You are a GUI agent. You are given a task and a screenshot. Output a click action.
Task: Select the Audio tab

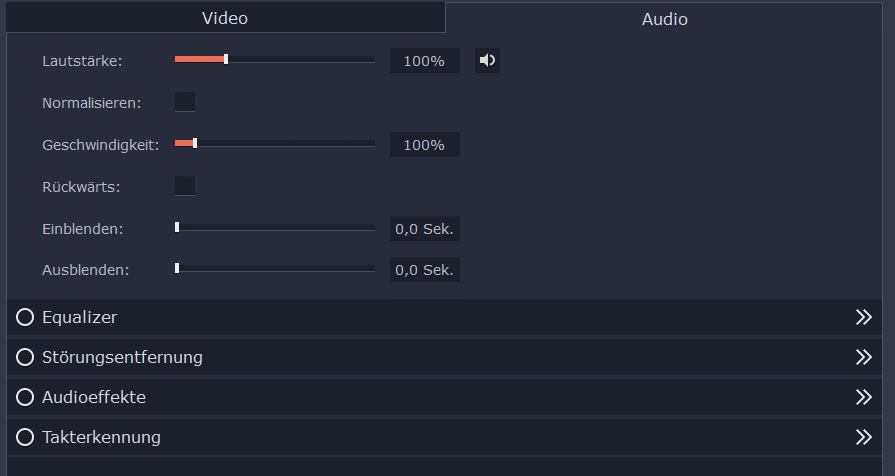(x=664, y=19)
